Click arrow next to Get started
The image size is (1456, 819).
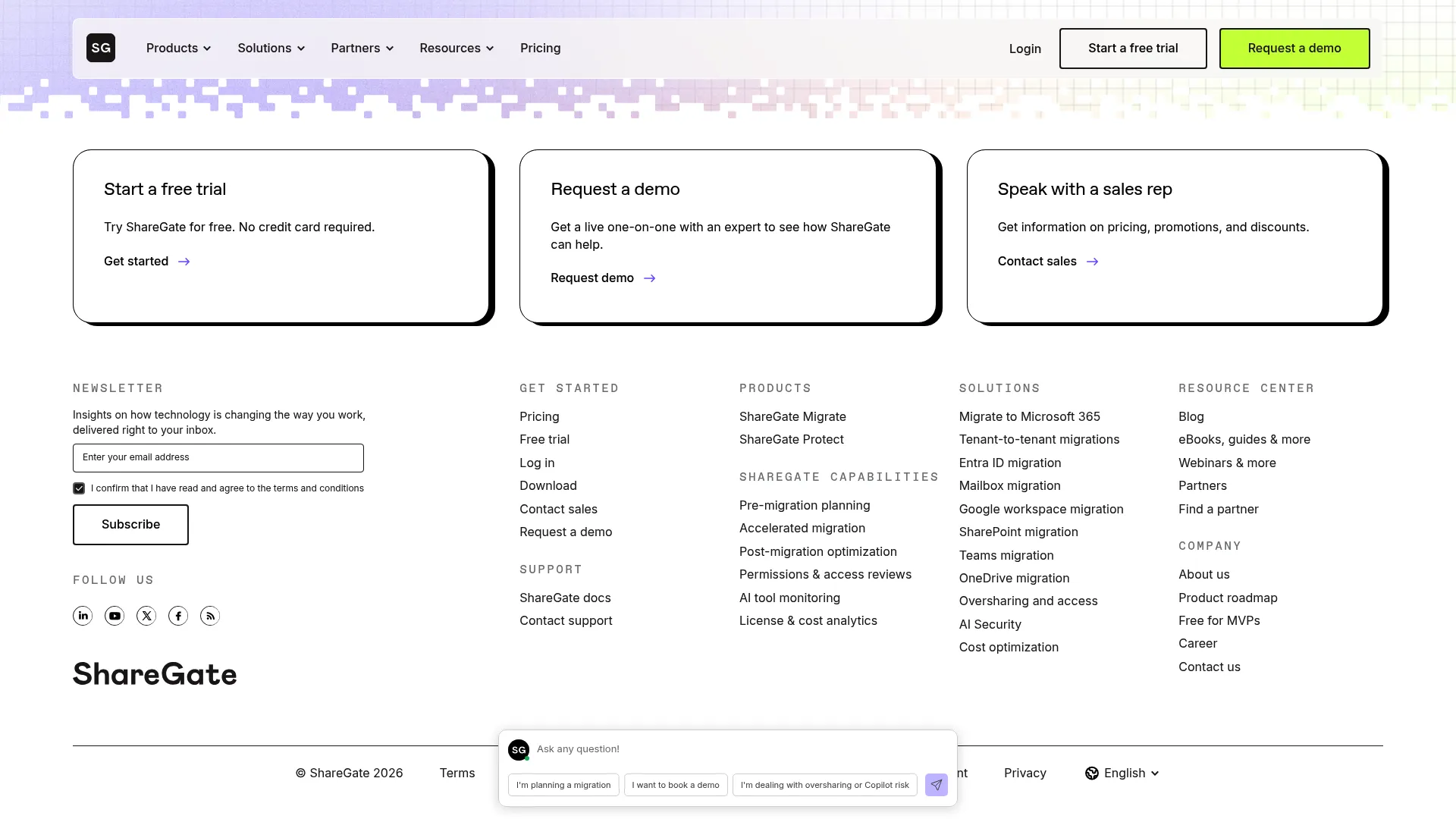click(x=184, y=262)
